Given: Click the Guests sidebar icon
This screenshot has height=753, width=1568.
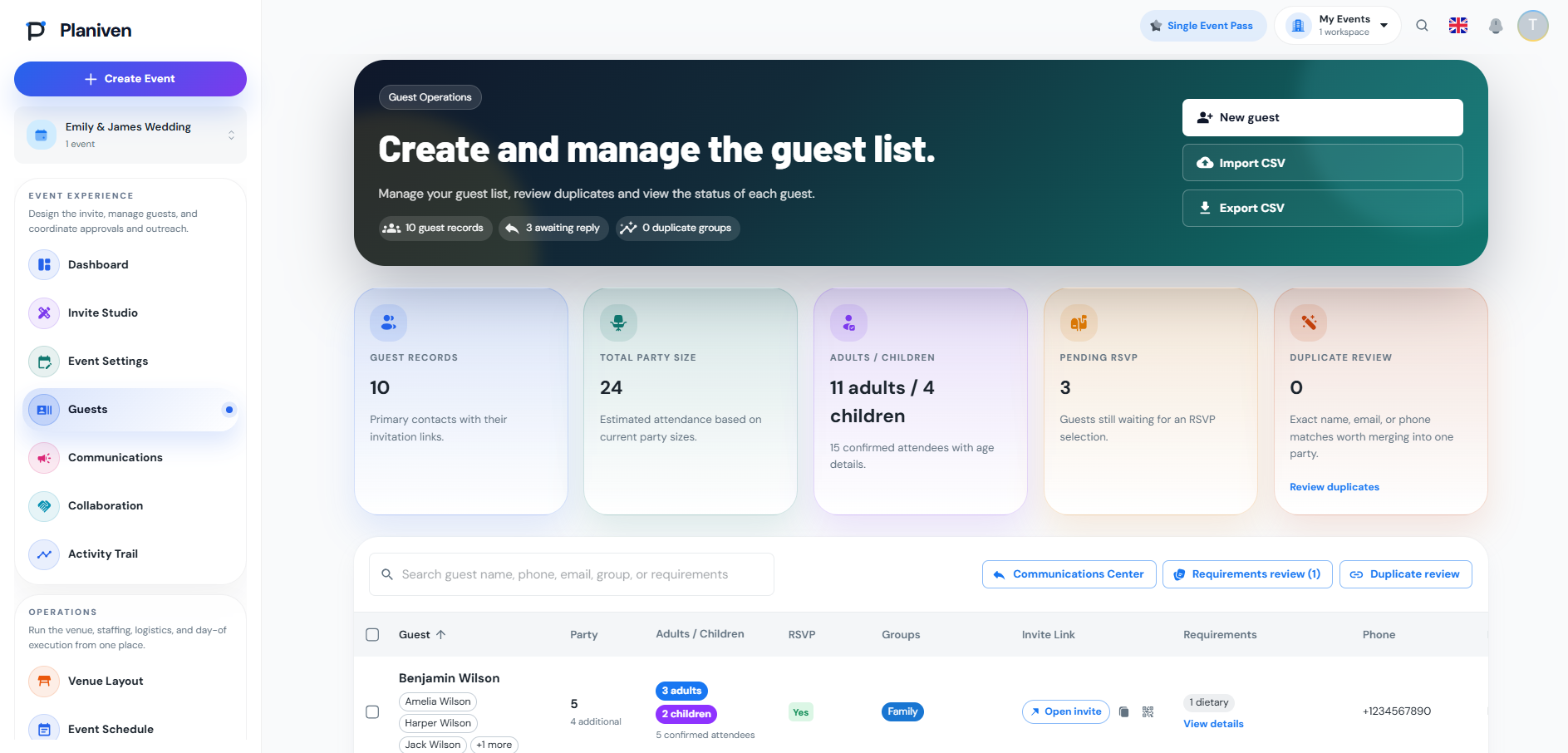Looking at the screenshot, I should 44,409.
